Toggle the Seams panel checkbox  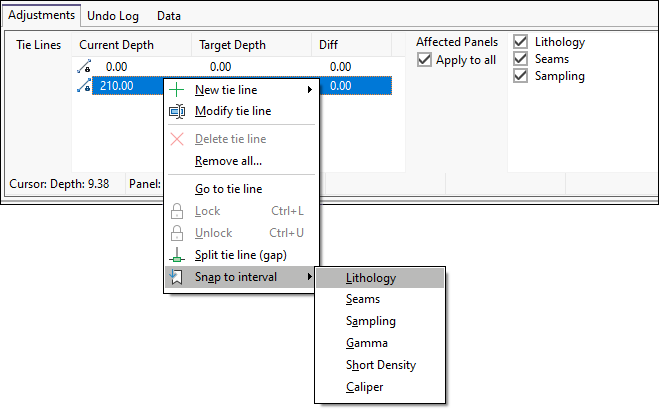[x=521, y=59]
